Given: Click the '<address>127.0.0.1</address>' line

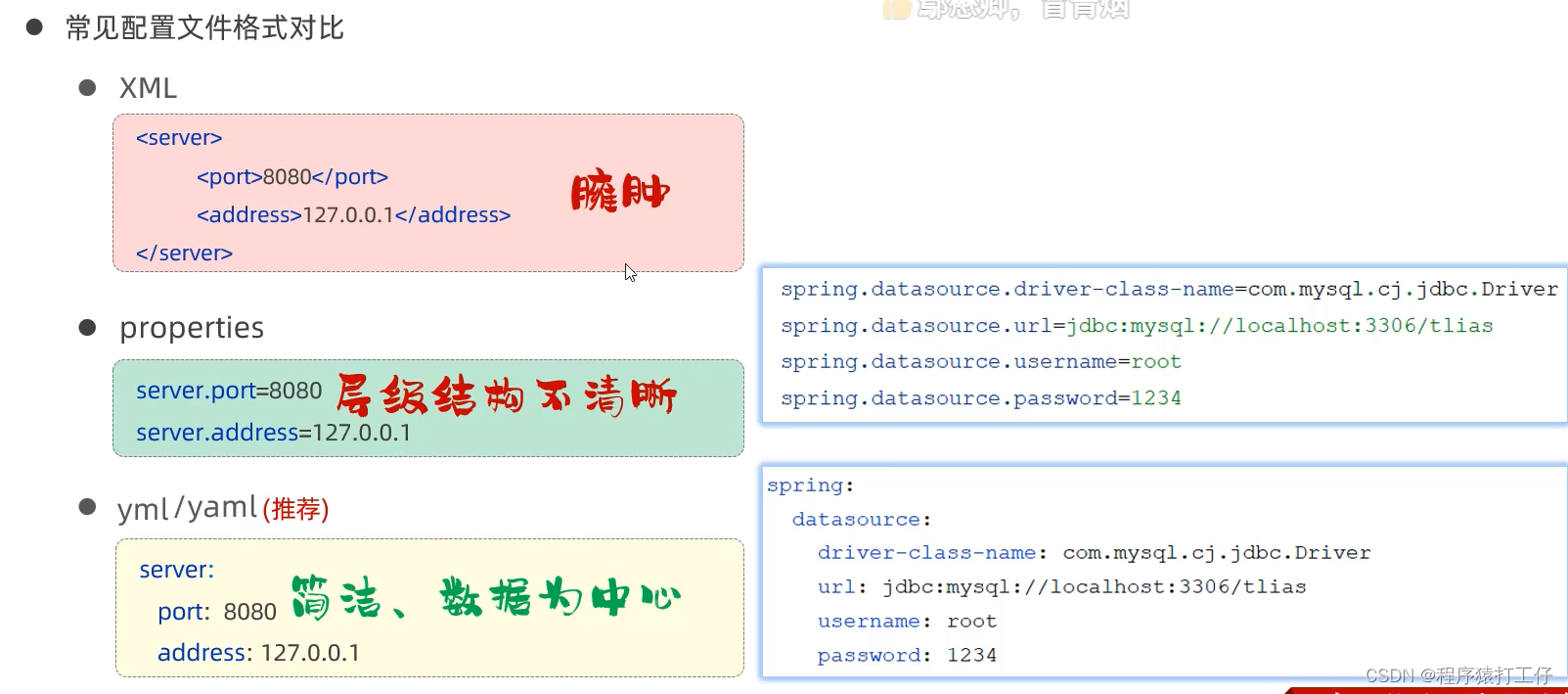Looking at the screenshot, I should pyautogui.click(x=353, y=215).
